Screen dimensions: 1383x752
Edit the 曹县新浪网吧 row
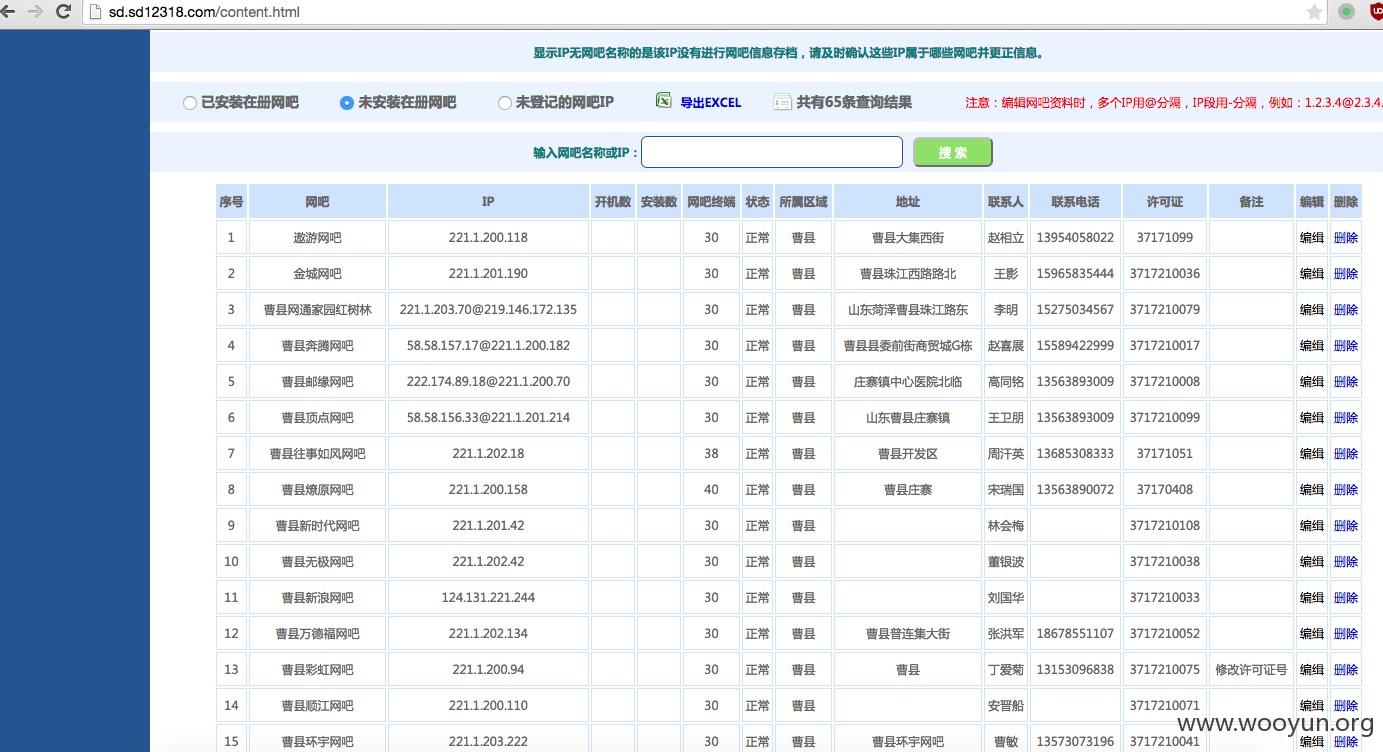1312,598
